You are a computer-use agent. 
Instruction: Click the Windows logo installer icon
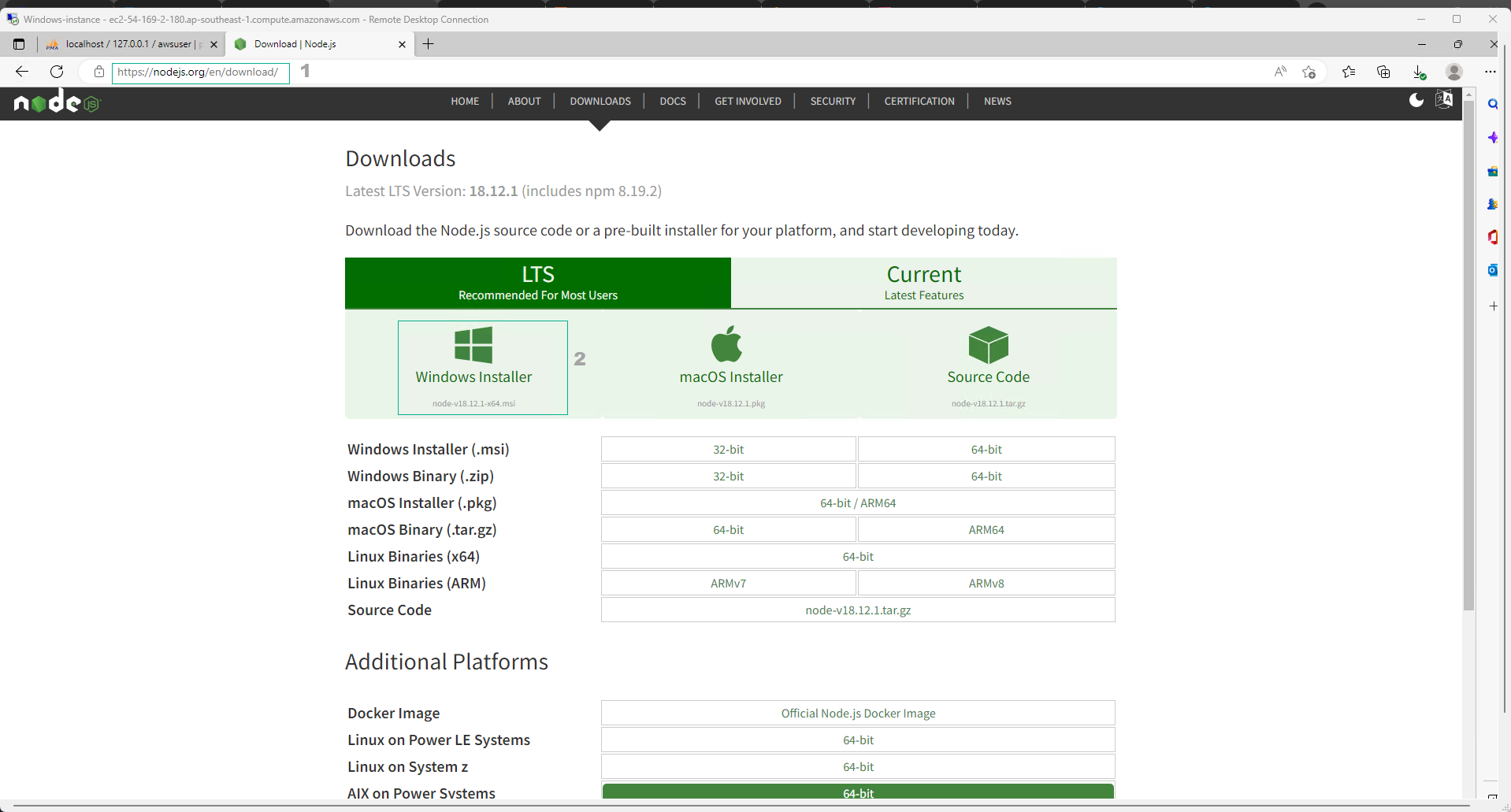tap(473, 345)
